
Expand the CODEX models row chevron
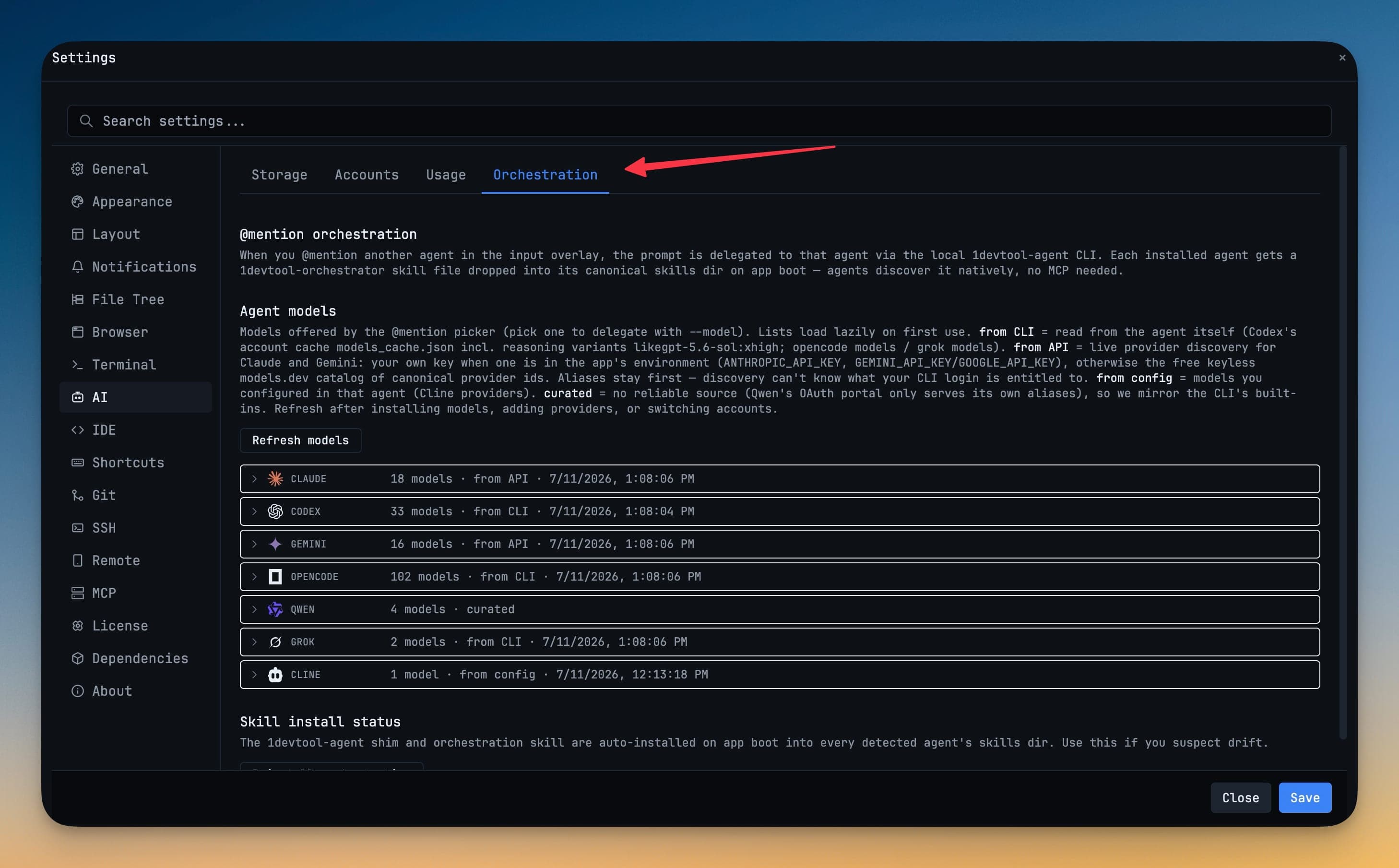point(254,511)
